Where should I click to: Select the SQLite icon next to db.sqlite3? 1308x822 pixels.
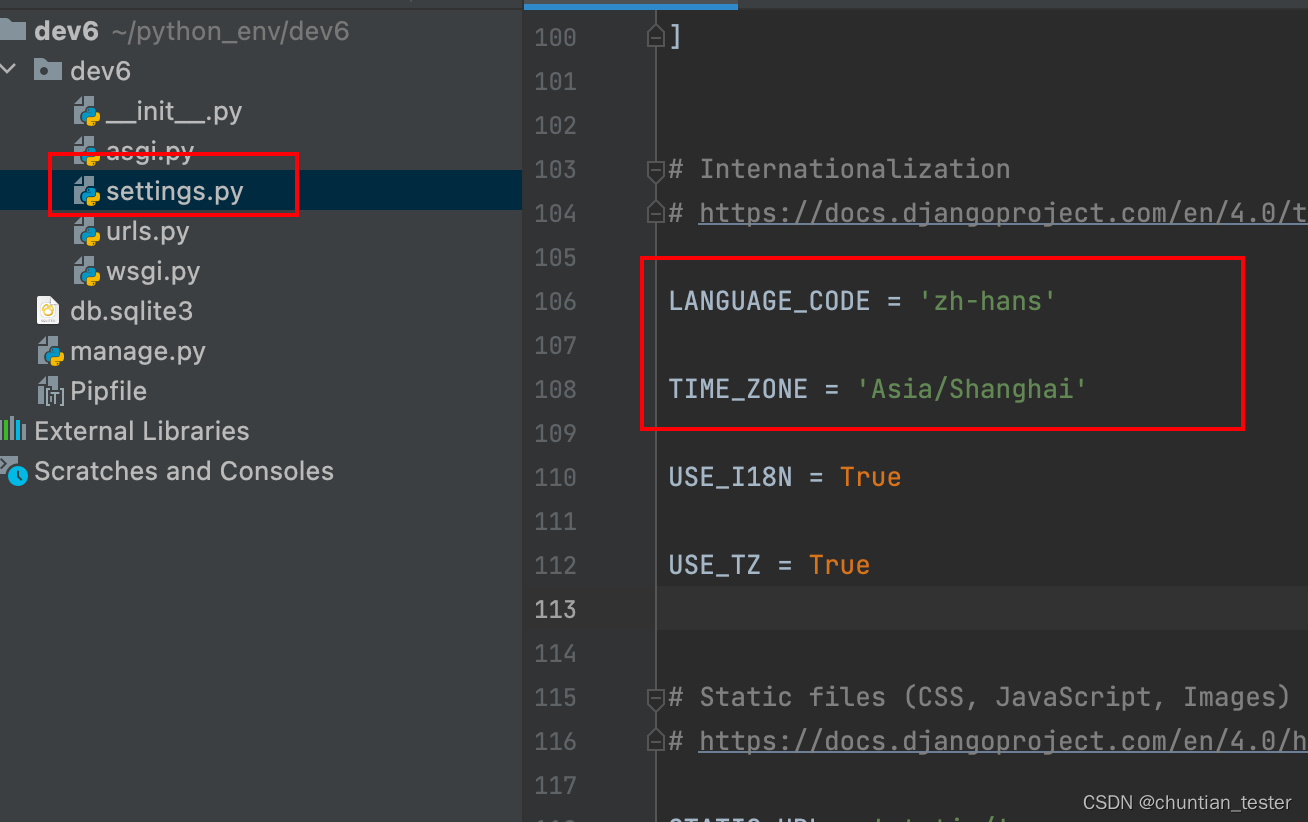[48, 310]
